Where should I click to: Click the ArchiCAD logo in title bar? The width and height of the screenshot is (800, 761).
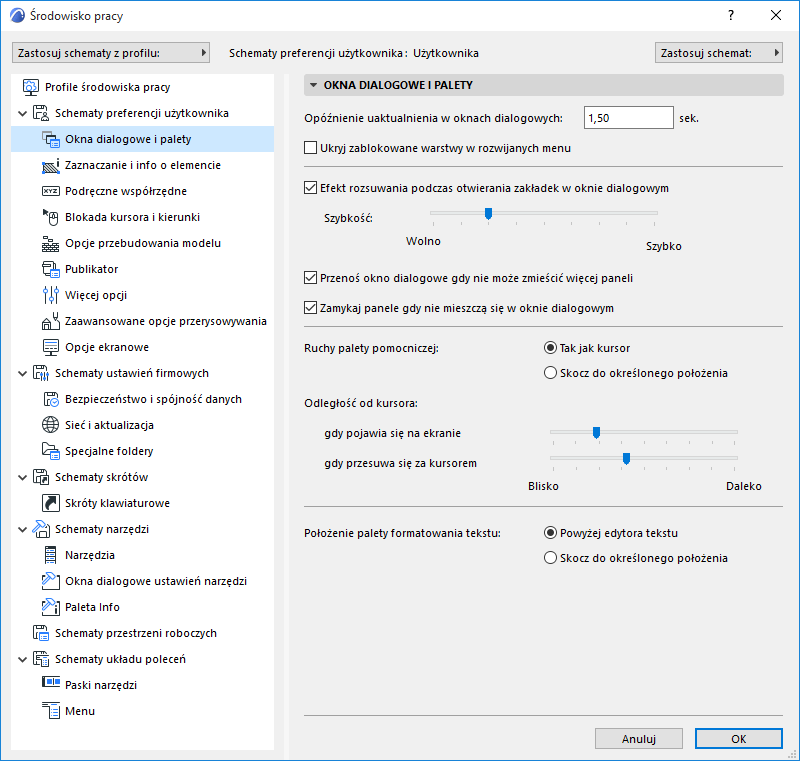pos(17,15)
